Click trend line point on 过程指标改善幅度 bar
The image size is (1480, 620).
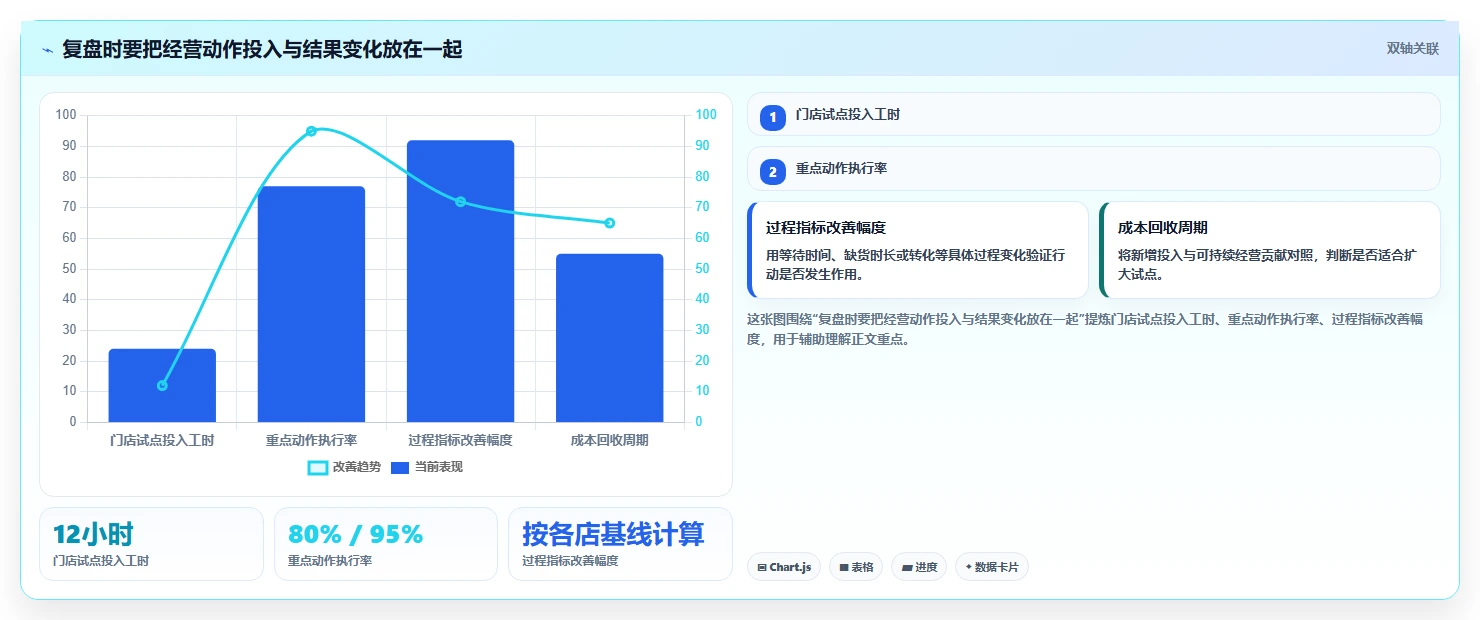point(460,202)
